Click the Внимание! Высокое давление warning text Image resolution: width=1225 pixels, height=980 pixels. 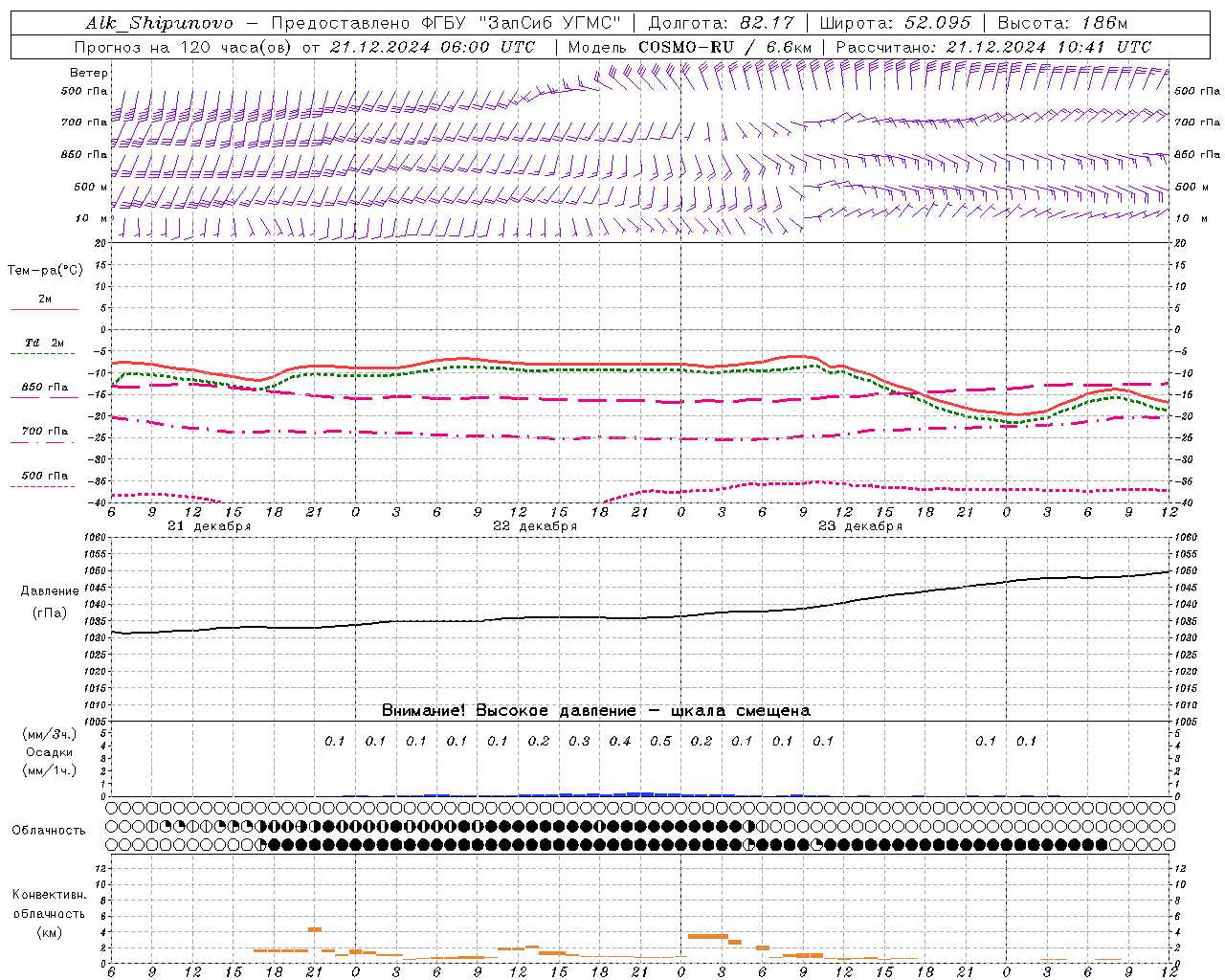tap(596, 710)
